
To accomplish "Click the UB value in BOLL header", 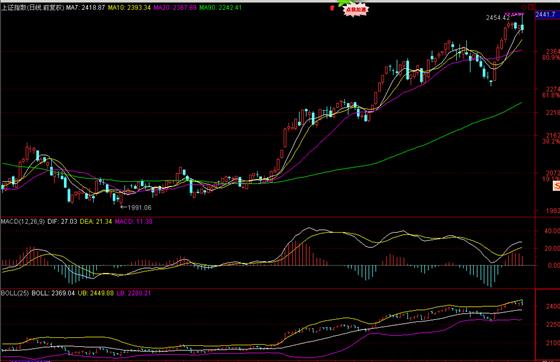I will pos(96,293).
